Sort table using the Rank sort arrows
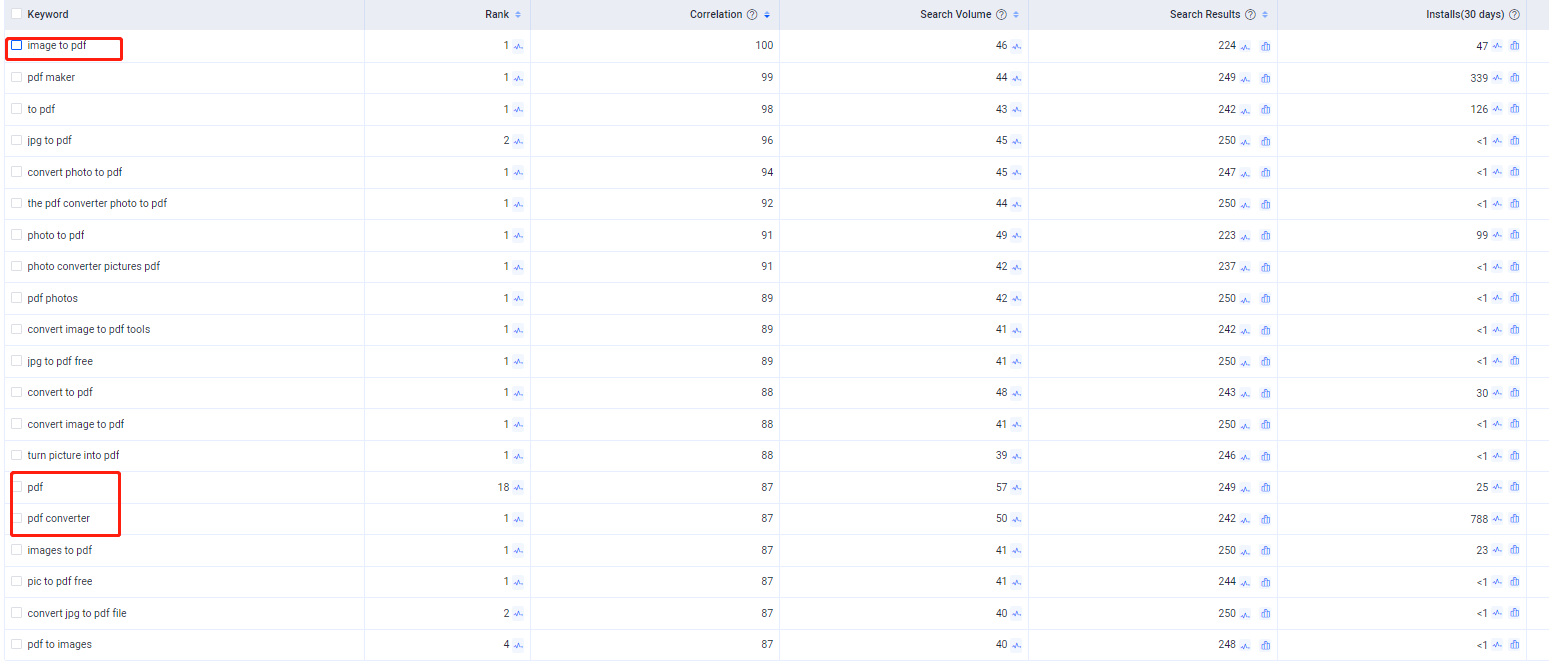Screen dimensions: 1549x666 [518, 15]
